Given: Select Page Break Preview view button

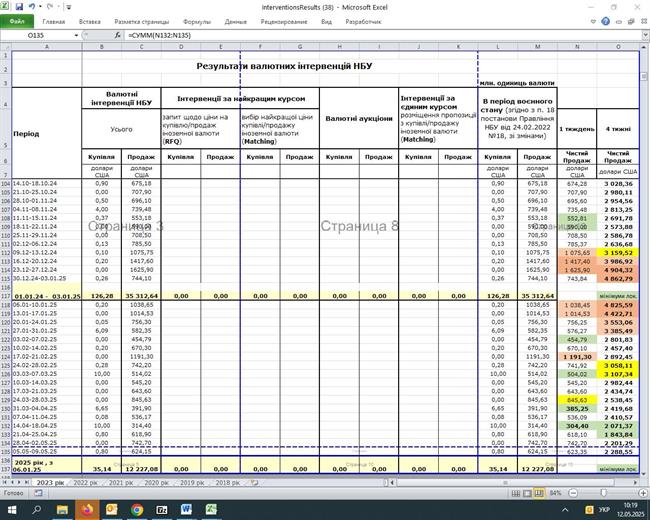Looking at the screenshot, I should pyautogui.click(x=539, y=493).
